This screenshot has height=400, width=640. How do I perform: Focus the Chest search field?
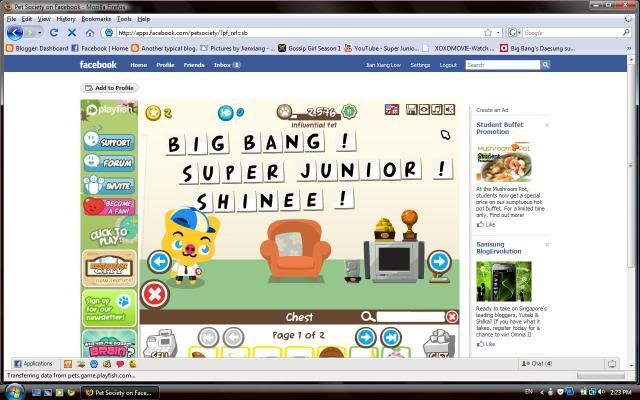pos(411,317)
